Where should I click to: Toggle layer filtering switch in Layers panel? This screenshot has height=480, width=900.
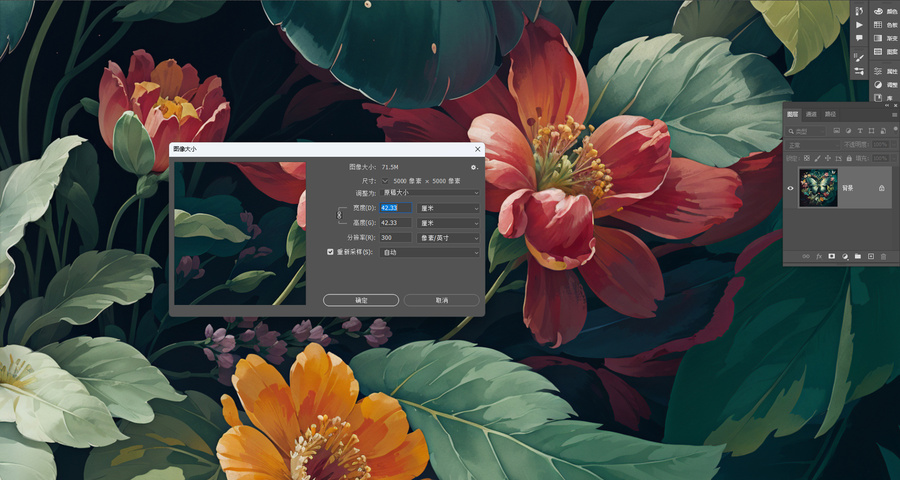coord(894,131)
